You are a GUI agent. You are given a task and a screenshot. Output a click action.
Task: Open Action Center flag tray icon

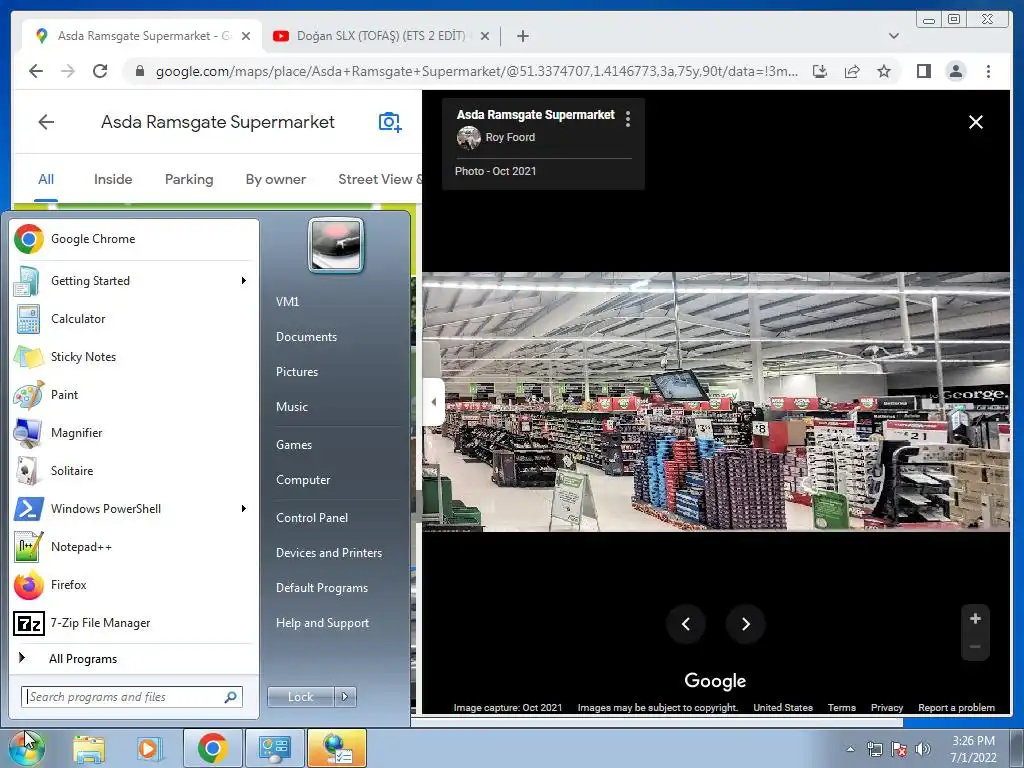(x=899, y=749)
